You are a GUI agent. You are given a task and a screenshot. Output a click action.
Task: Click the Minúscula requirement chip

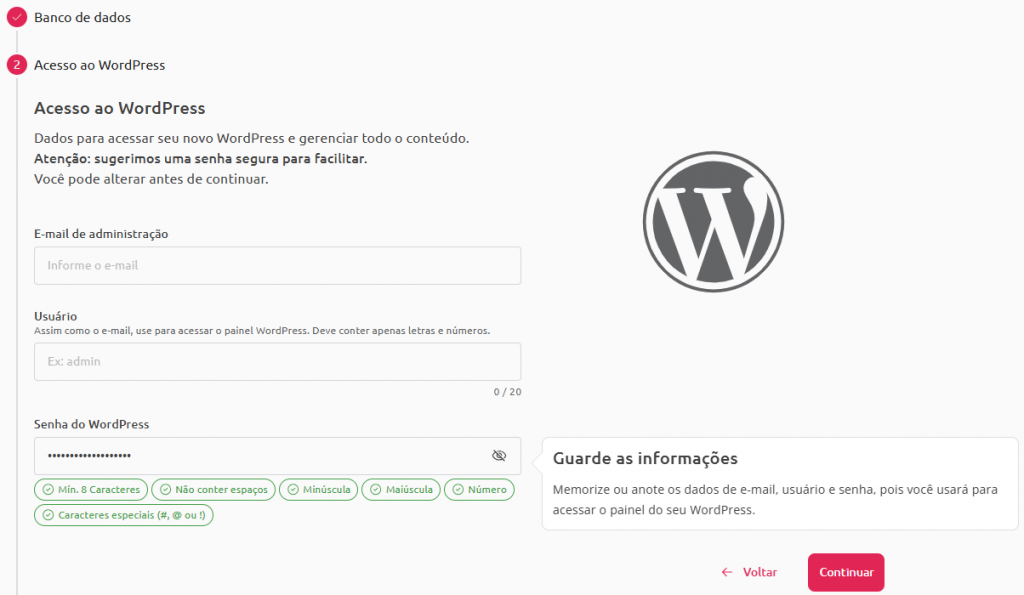(x=319, y=489)
